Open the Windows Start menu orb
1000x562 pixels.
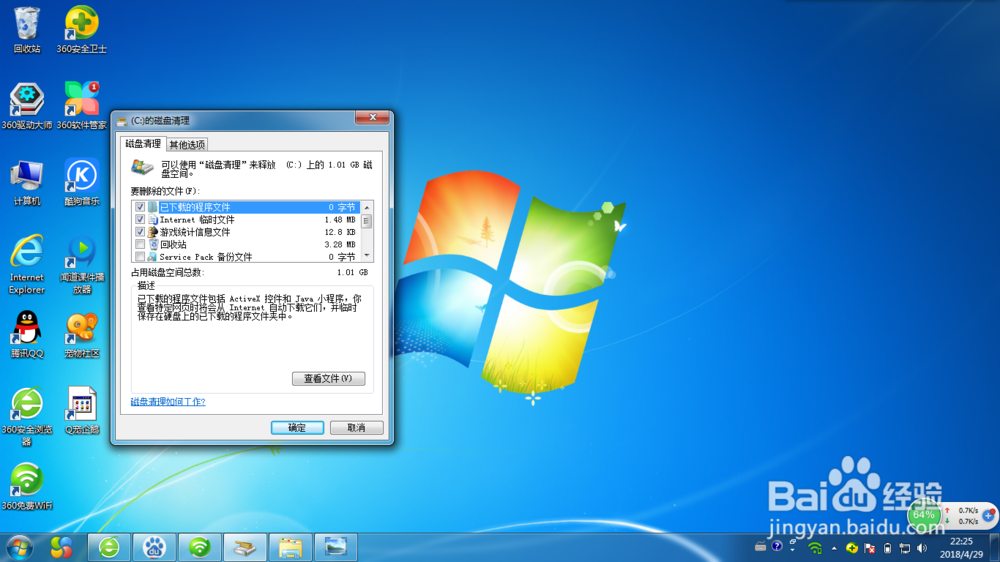pos(19,547)
